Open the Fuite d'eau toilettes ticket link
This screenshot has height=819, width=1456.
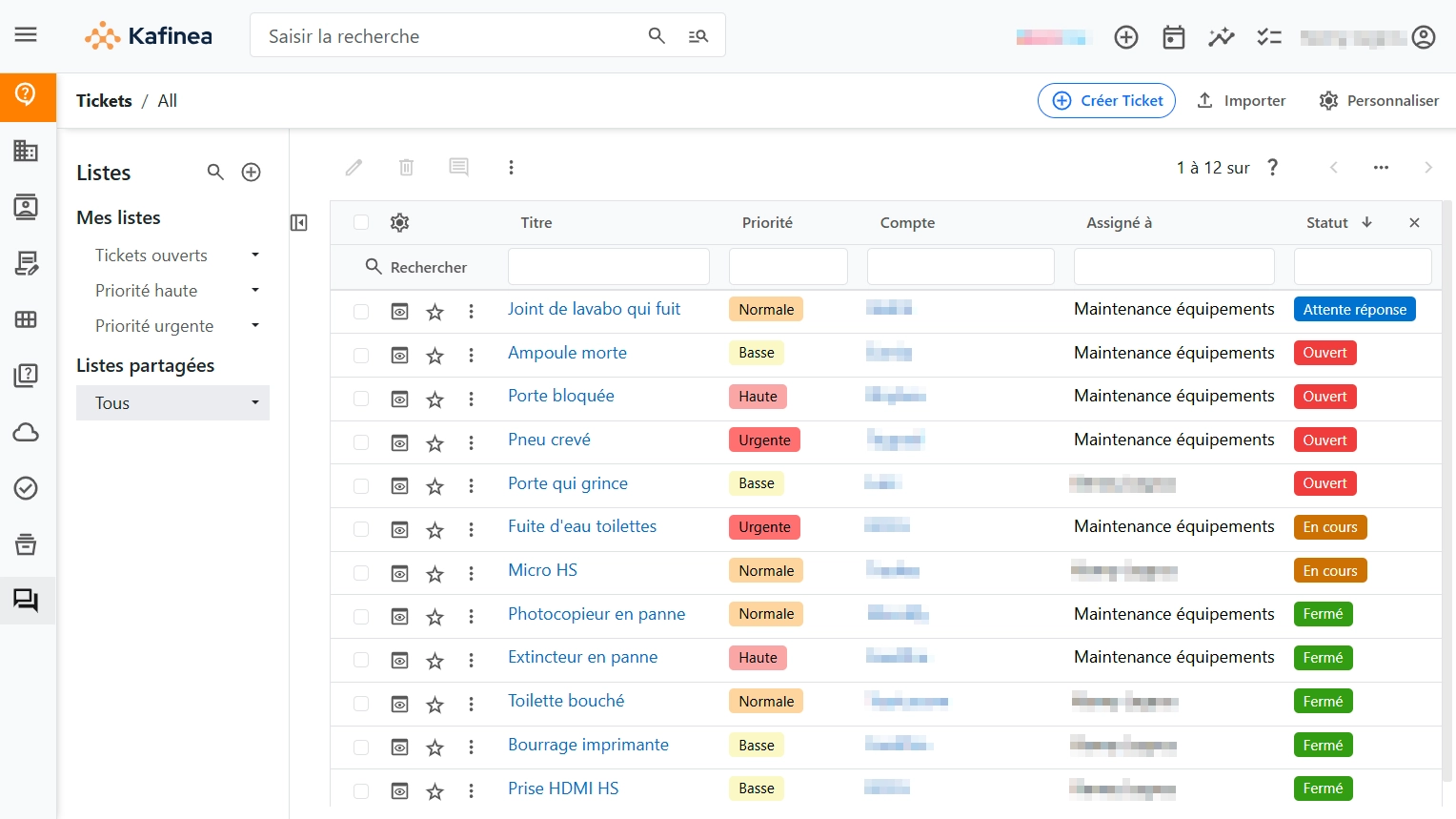(582, 526)
